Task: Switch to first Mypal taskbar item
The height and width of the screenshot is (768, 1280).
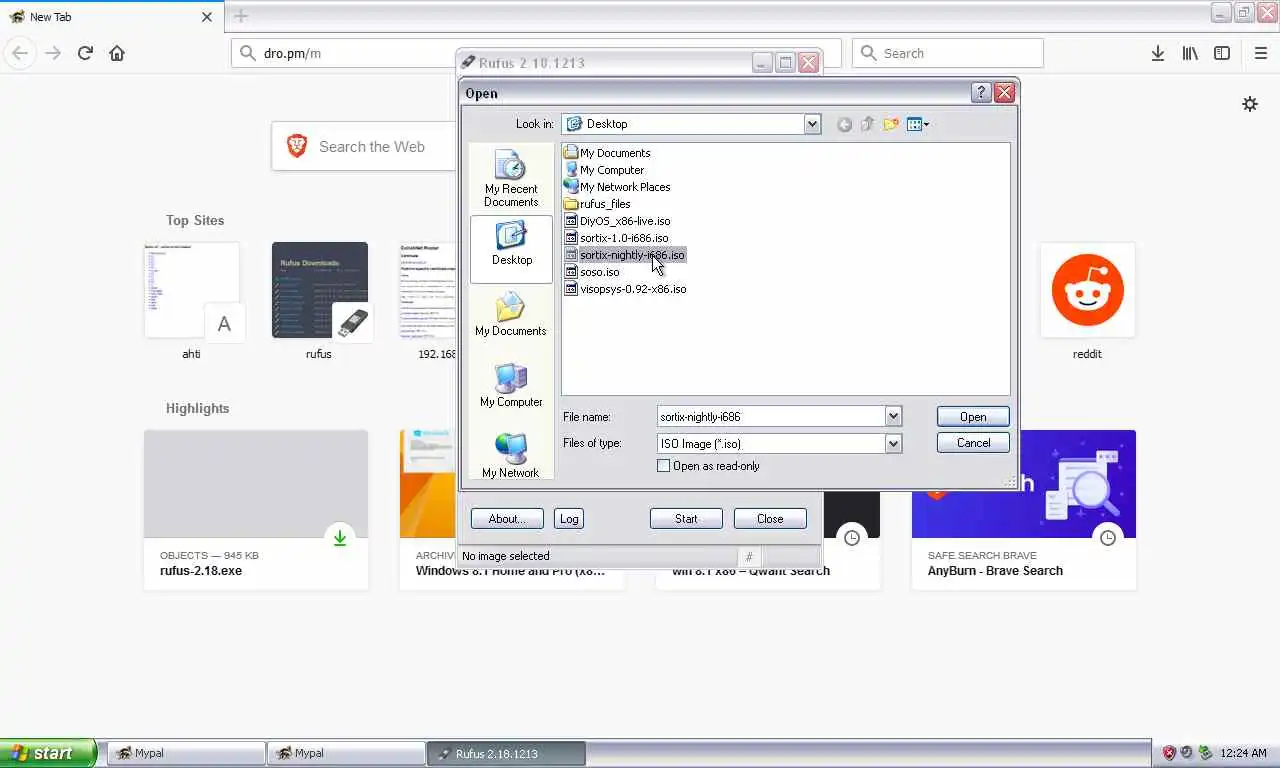Action: tap(186, 753)
